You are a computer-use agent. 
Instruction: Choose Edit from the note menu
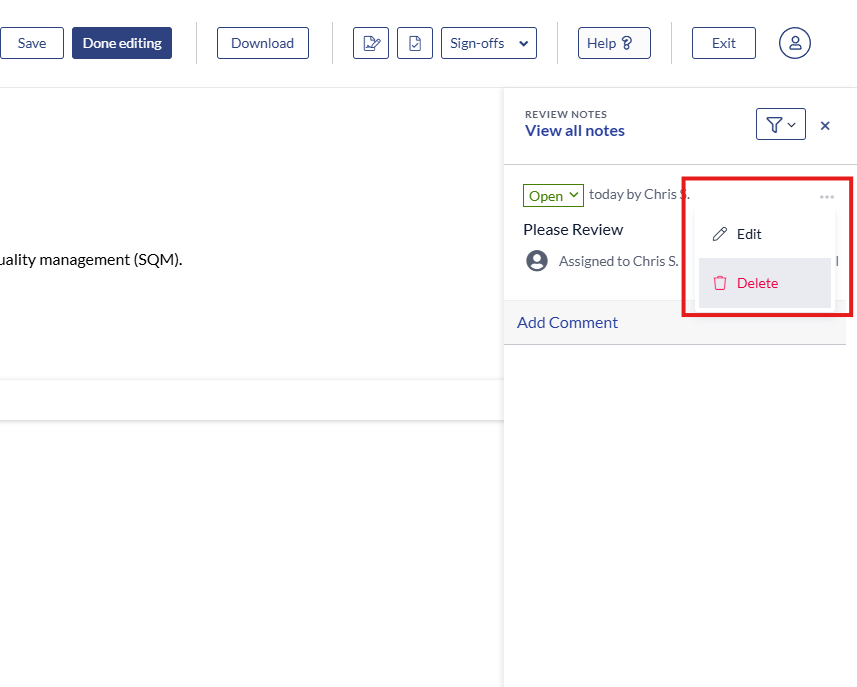tap(749, 234)
